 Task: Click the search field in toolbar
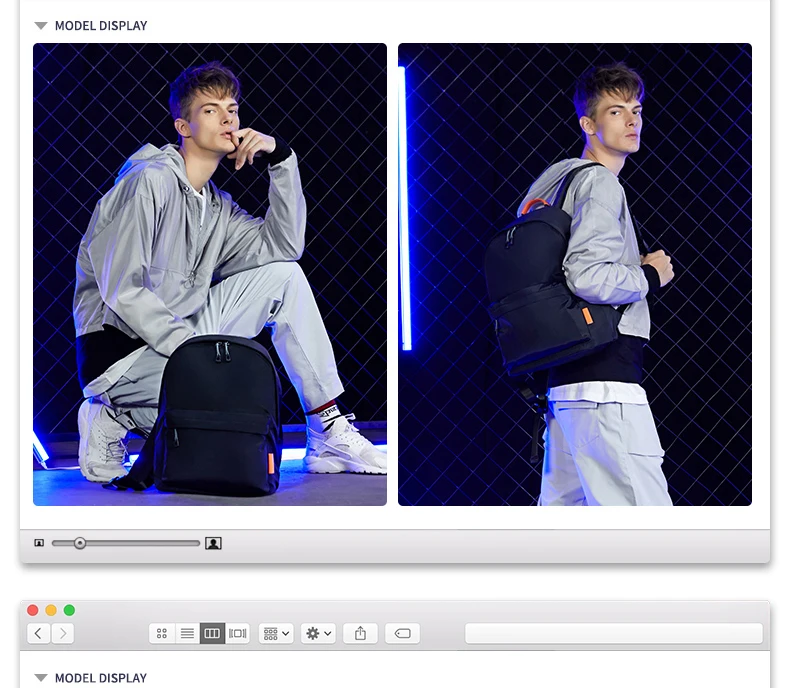tap(614, 633)
